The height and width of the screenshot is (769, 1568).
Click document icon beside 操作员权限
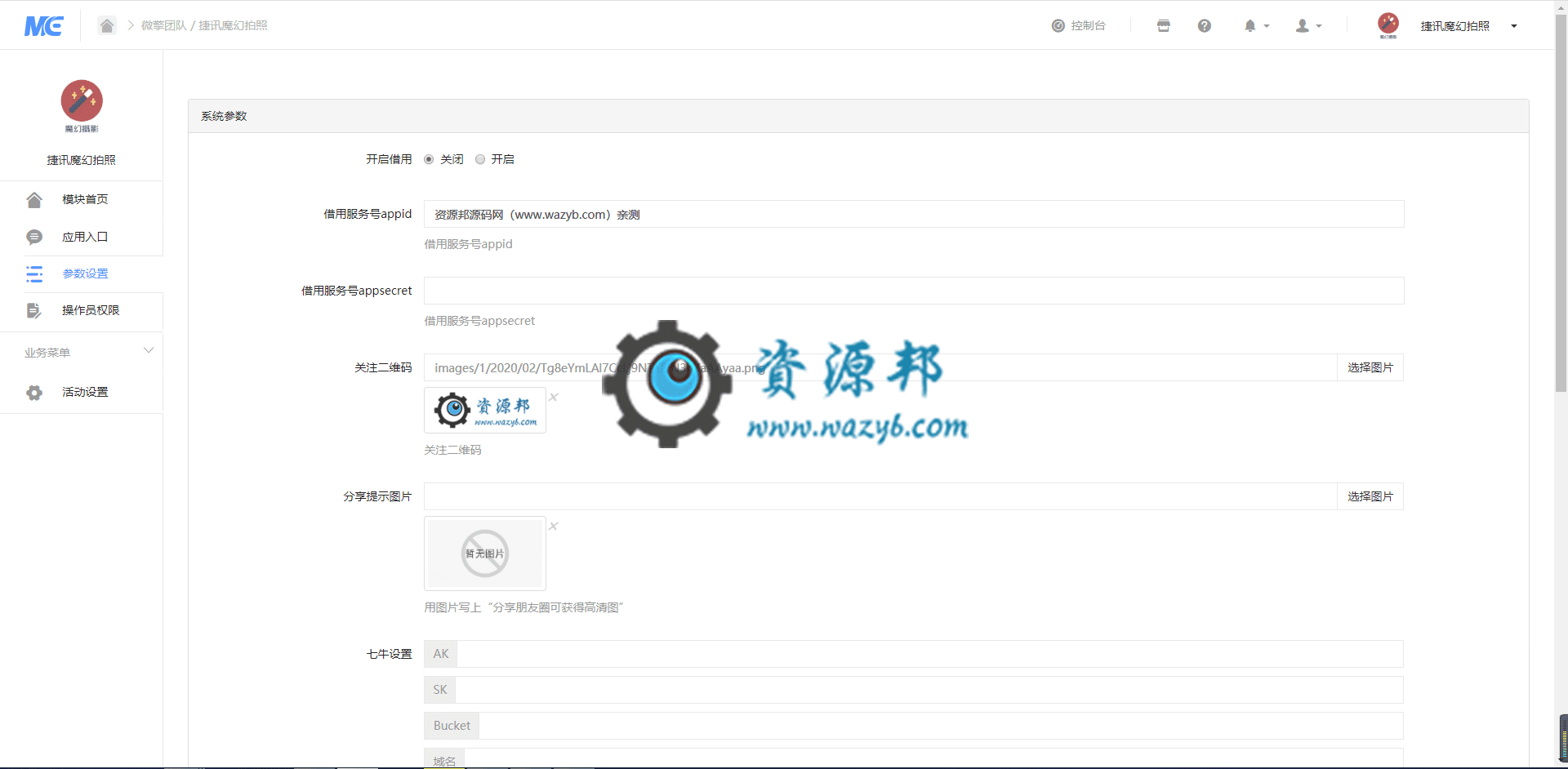click(x=33, y=310)
